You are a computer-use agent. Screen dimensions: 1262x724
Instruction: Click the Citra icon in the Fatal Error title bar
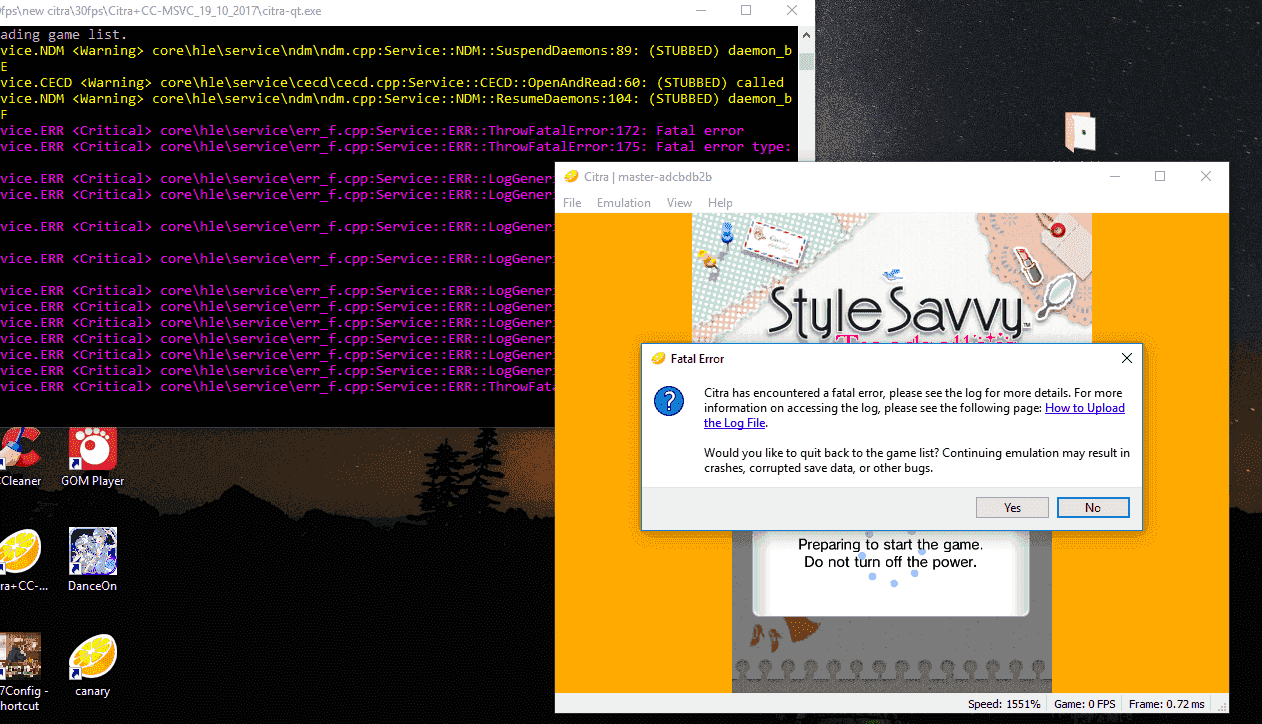pyautogui.click(x=658, y=358)
